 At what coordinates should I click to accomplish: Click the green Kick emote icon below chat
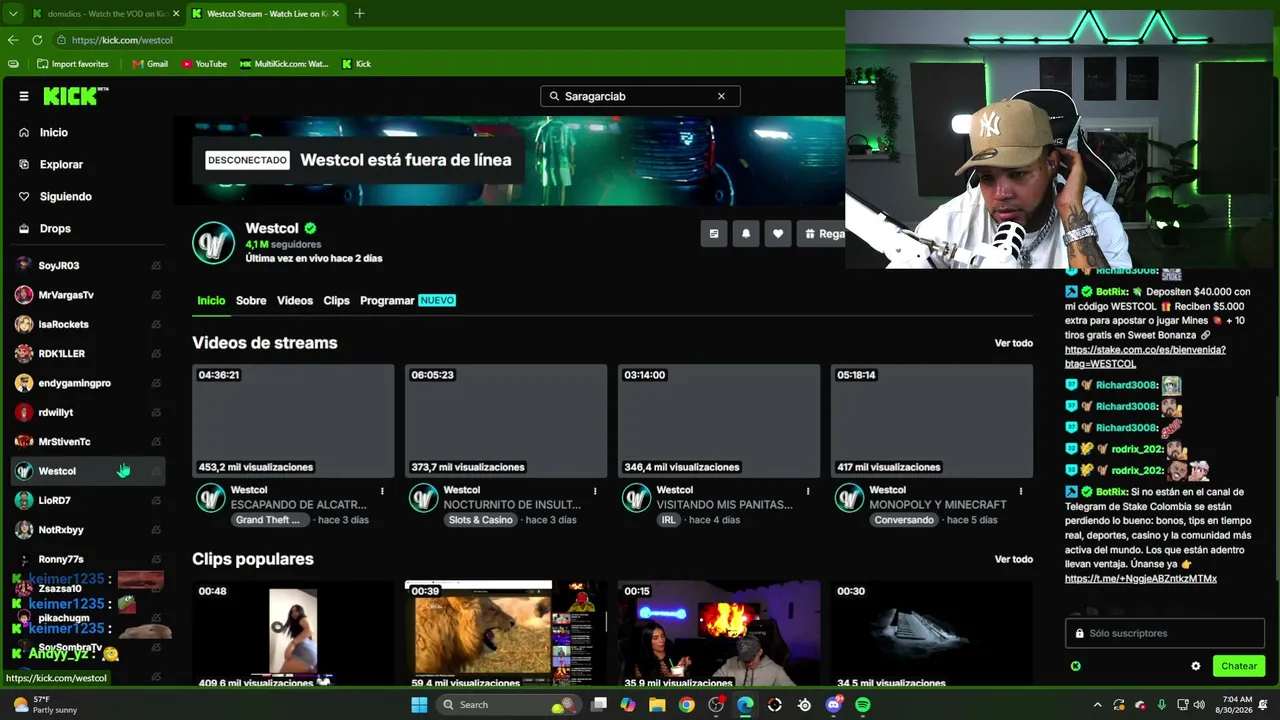click(x=1076, y=666)
